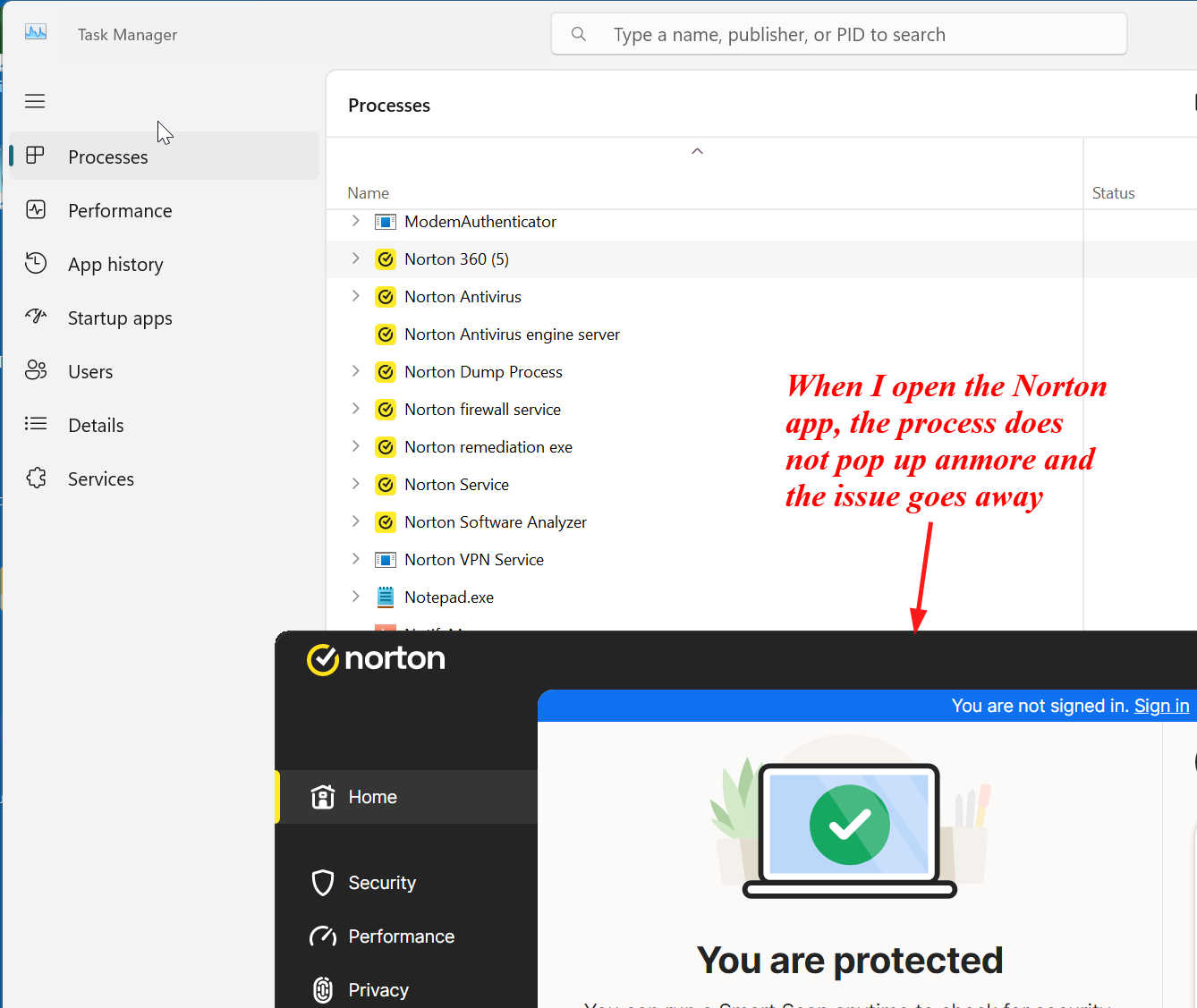Click the Norton Security shield icon
Image resolution: width=1197 pixels, height=1008 pixels.
(322, 883)
